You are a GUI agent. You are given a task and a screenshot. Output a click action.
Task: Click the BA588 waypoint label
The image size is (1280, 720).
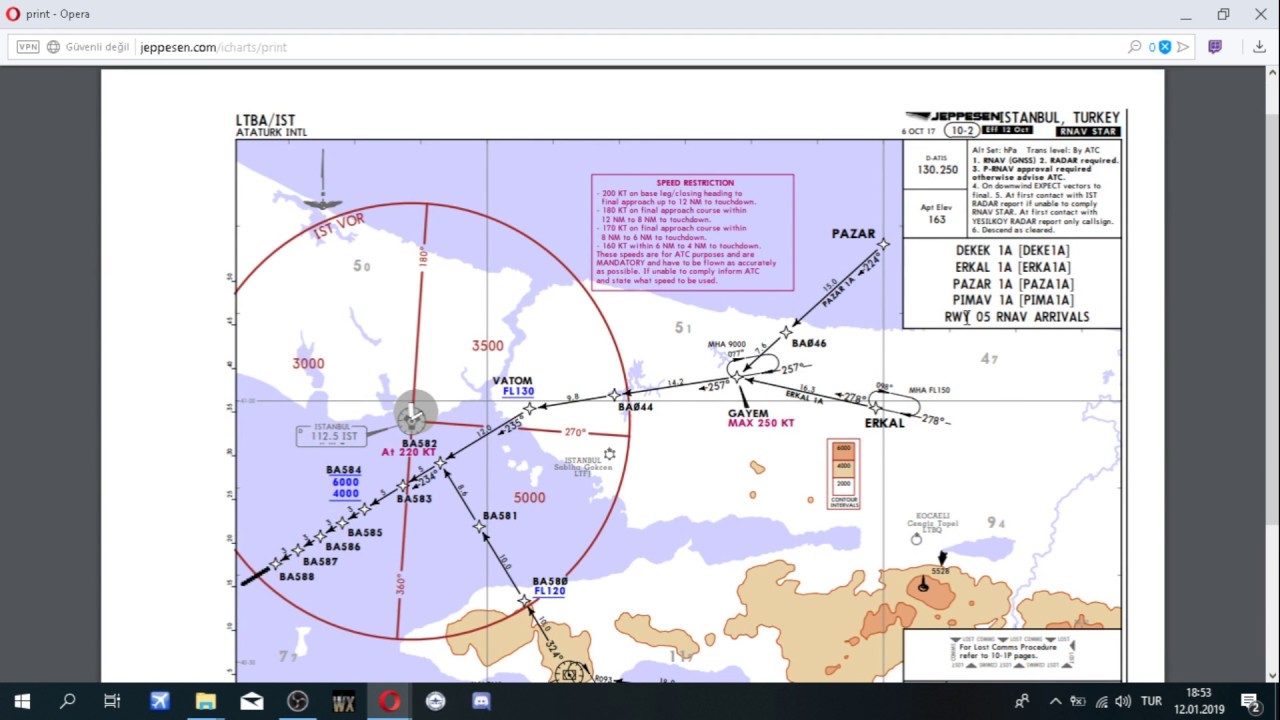(297, 577)
